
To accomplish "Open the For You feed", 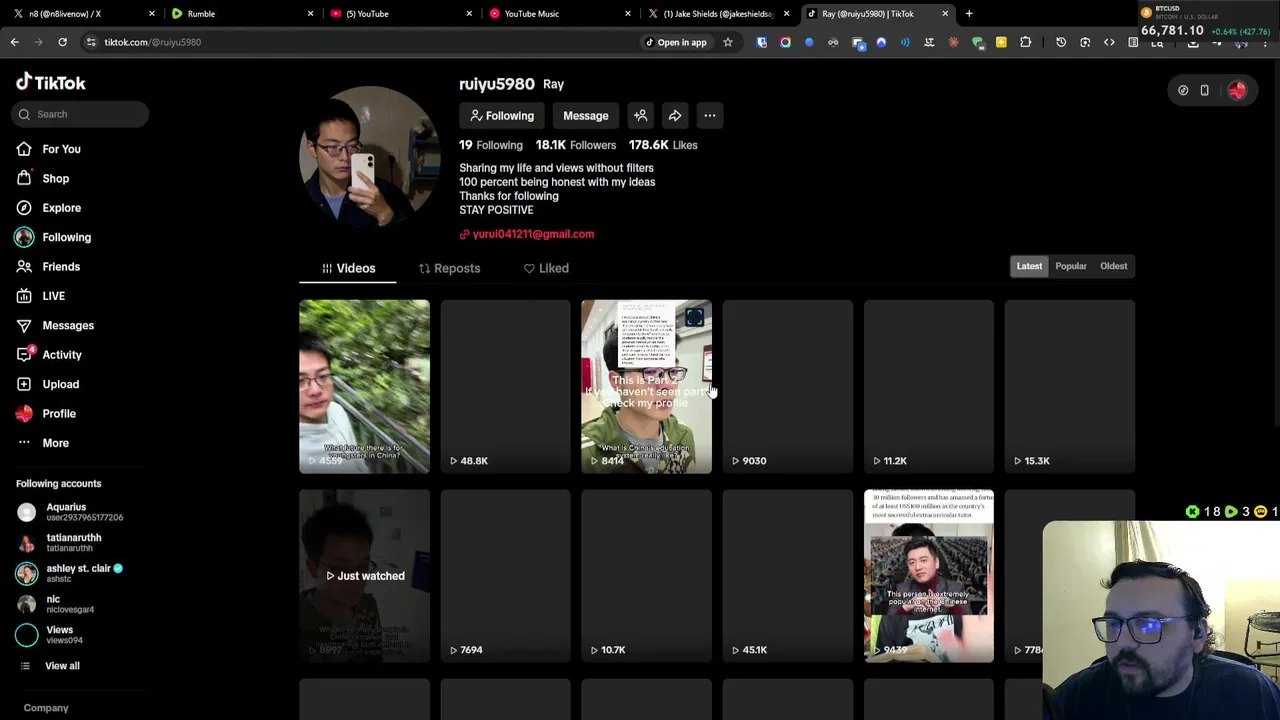I will coord(61,149).
